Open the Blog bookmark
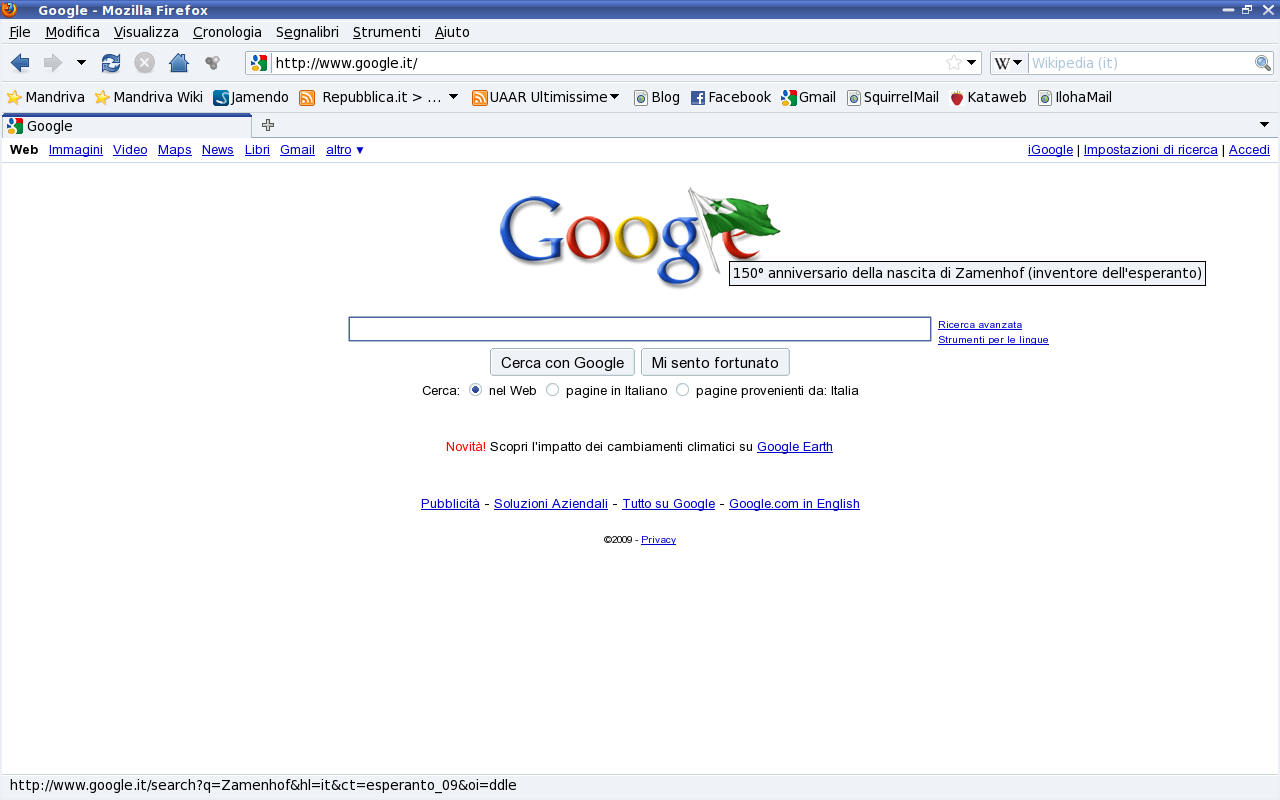This screenshot has width=1280, height=800. pyautogui.click(x=657, y=97)
